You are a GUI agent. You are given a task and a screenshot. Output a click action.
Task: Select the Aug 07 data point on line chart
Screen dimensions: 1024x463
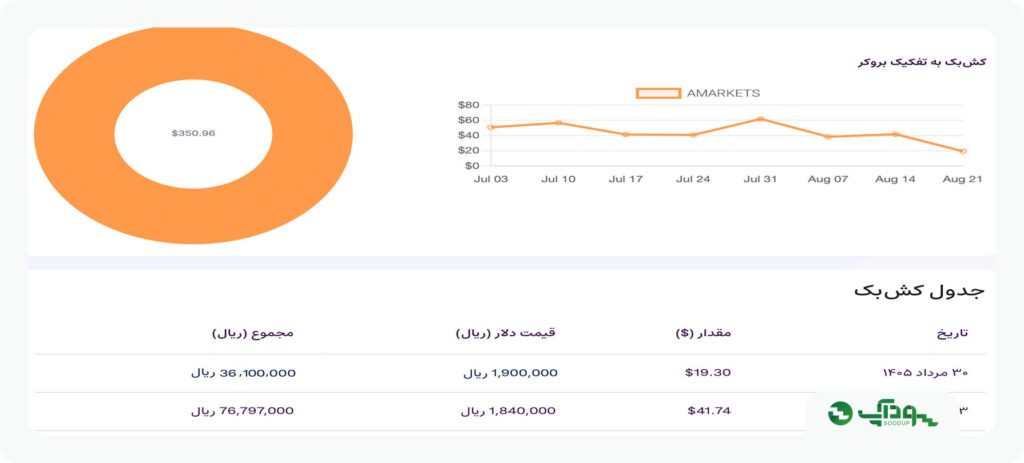click(828, 136)
